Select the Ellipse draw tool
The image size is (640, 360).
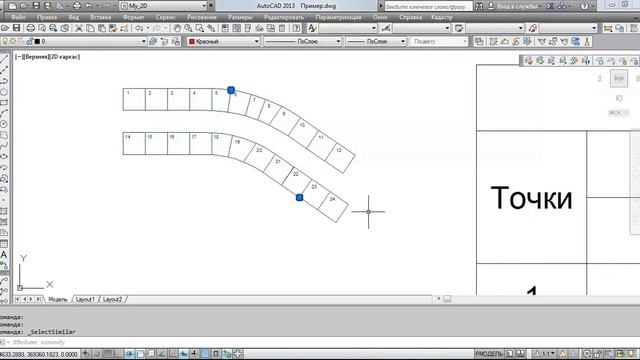4,157
